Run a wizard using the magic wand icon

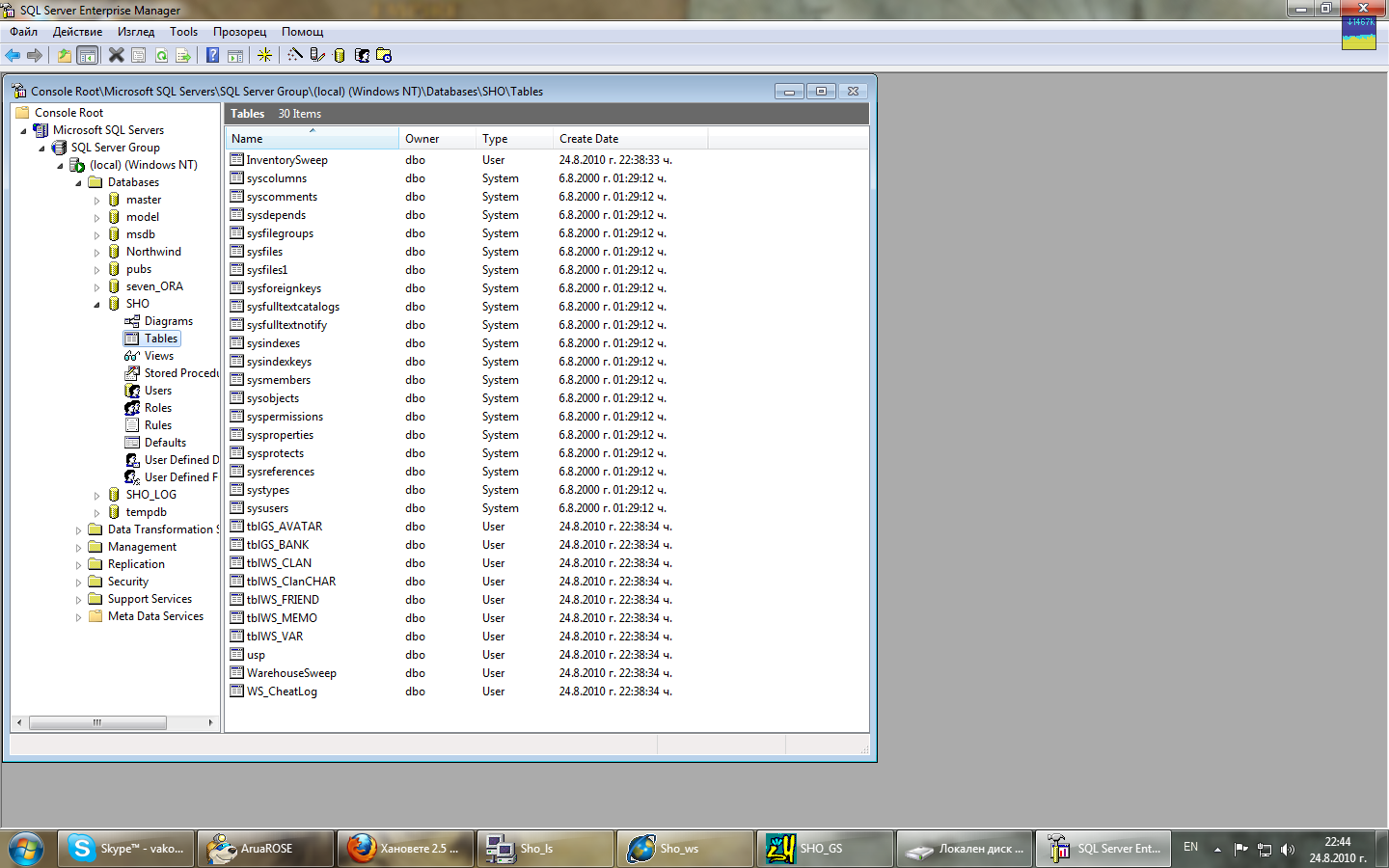(295, 56)
